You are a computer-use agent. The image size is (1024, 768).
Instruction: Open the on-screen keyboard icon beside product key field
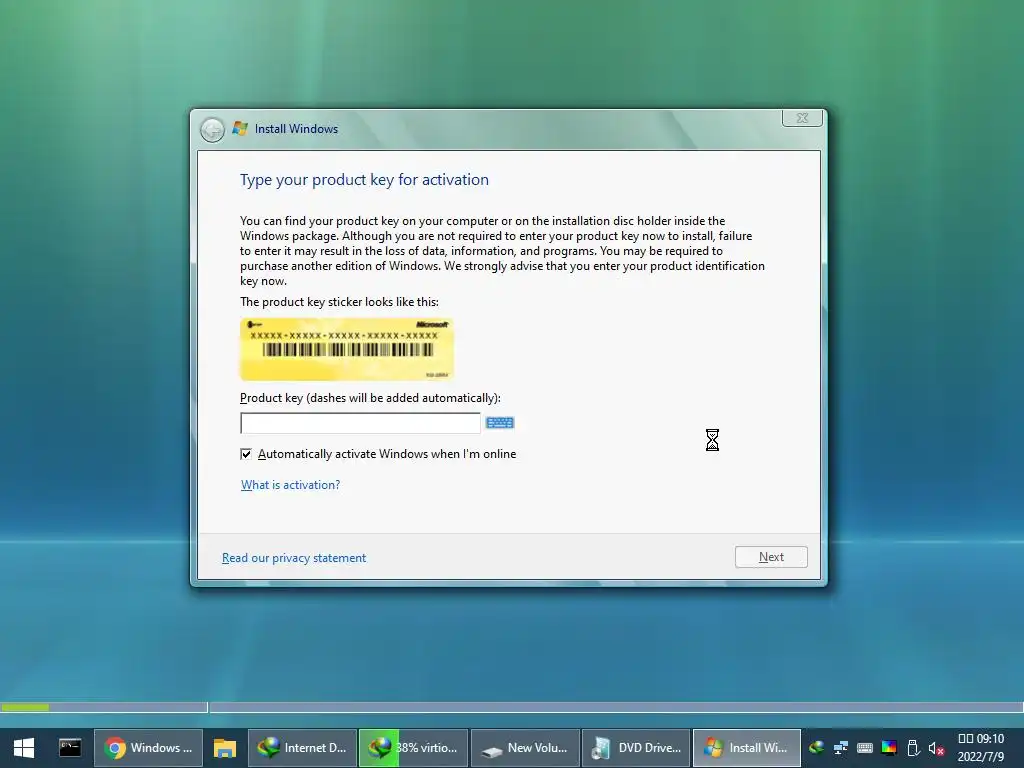(500, 423)
